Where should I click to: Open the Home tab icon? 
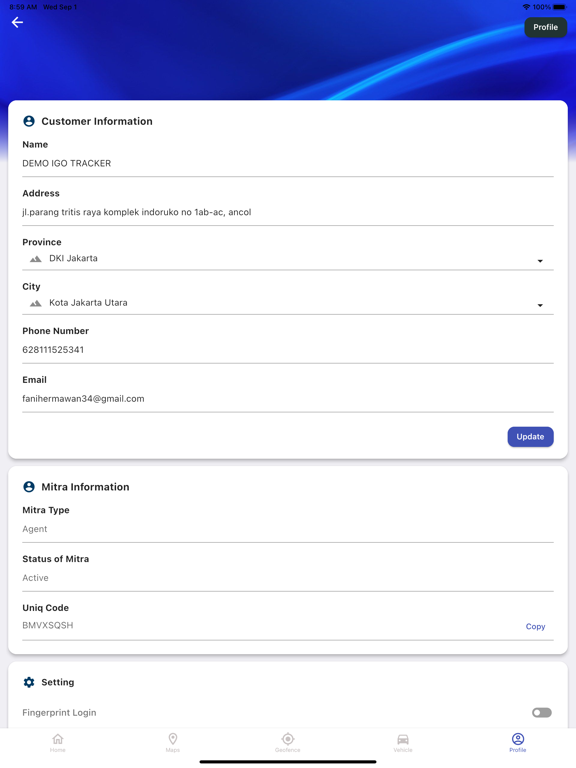point(58,739)
